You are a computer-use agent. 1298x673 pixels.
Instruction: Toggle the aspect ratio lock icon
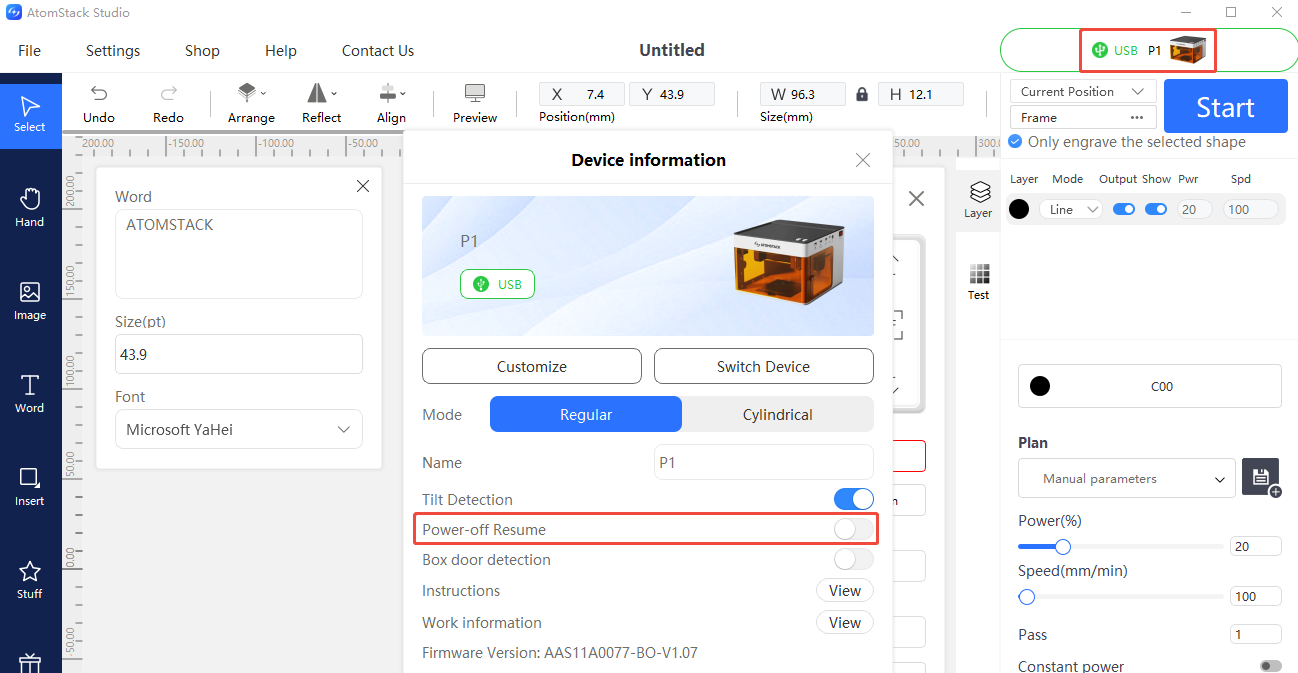pos(862,94)
